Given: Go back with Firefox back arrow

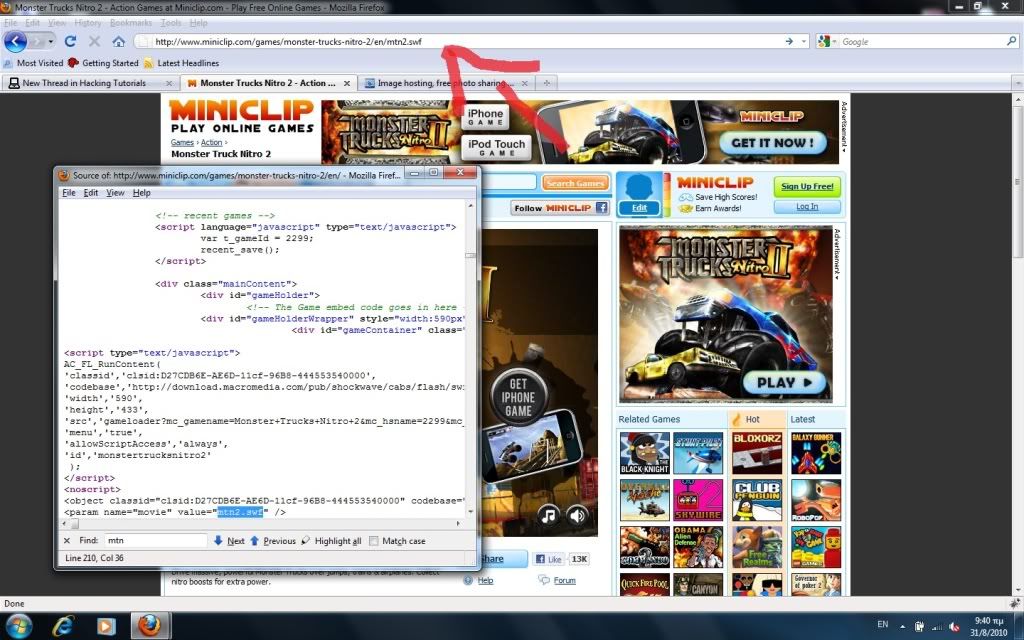Looking at the screenshot, I should (15, 41).
